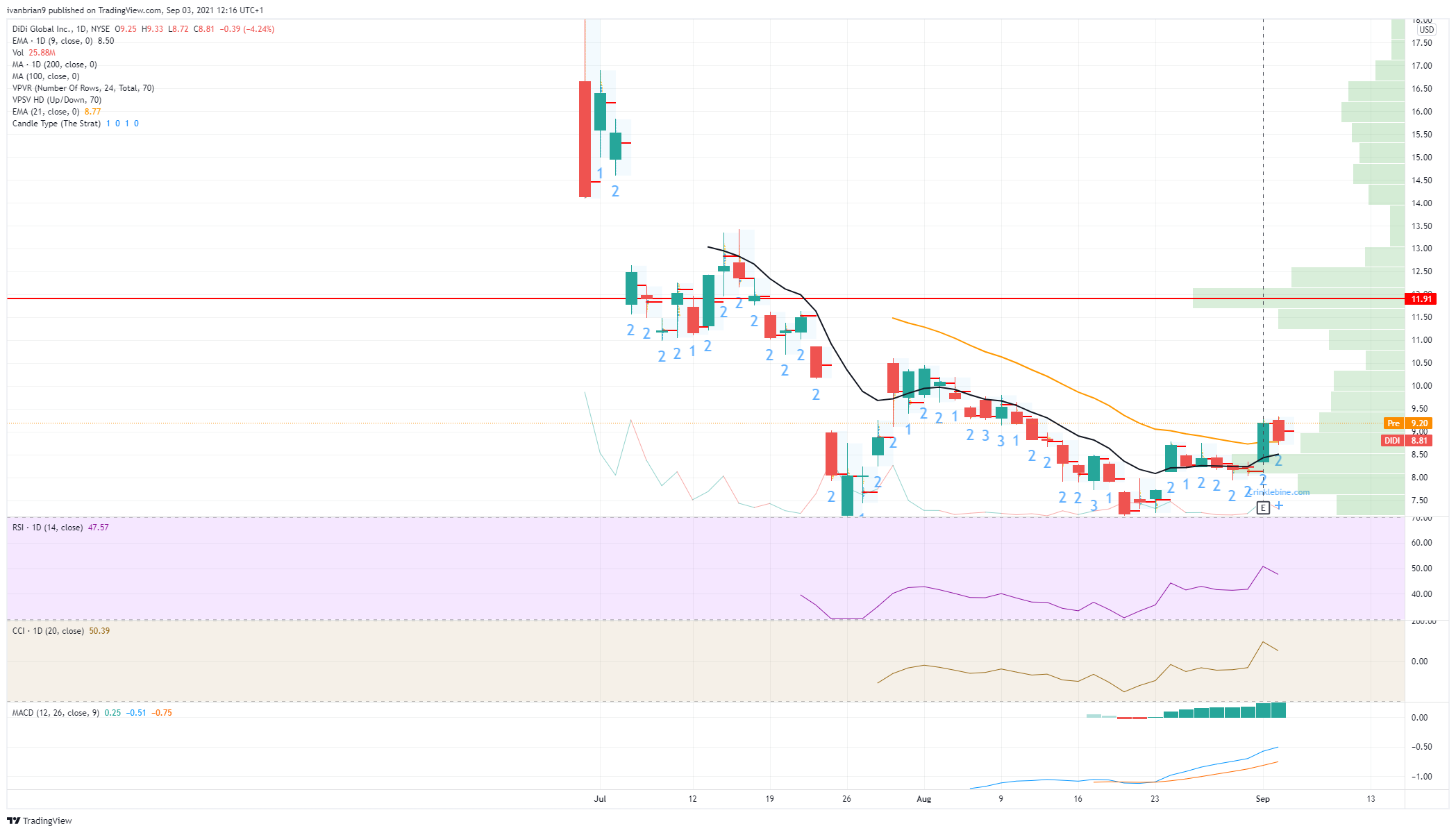Select the EMA 21 close indicator legend
This screenshot has width=1456, height=833.
tap(46, 112)
